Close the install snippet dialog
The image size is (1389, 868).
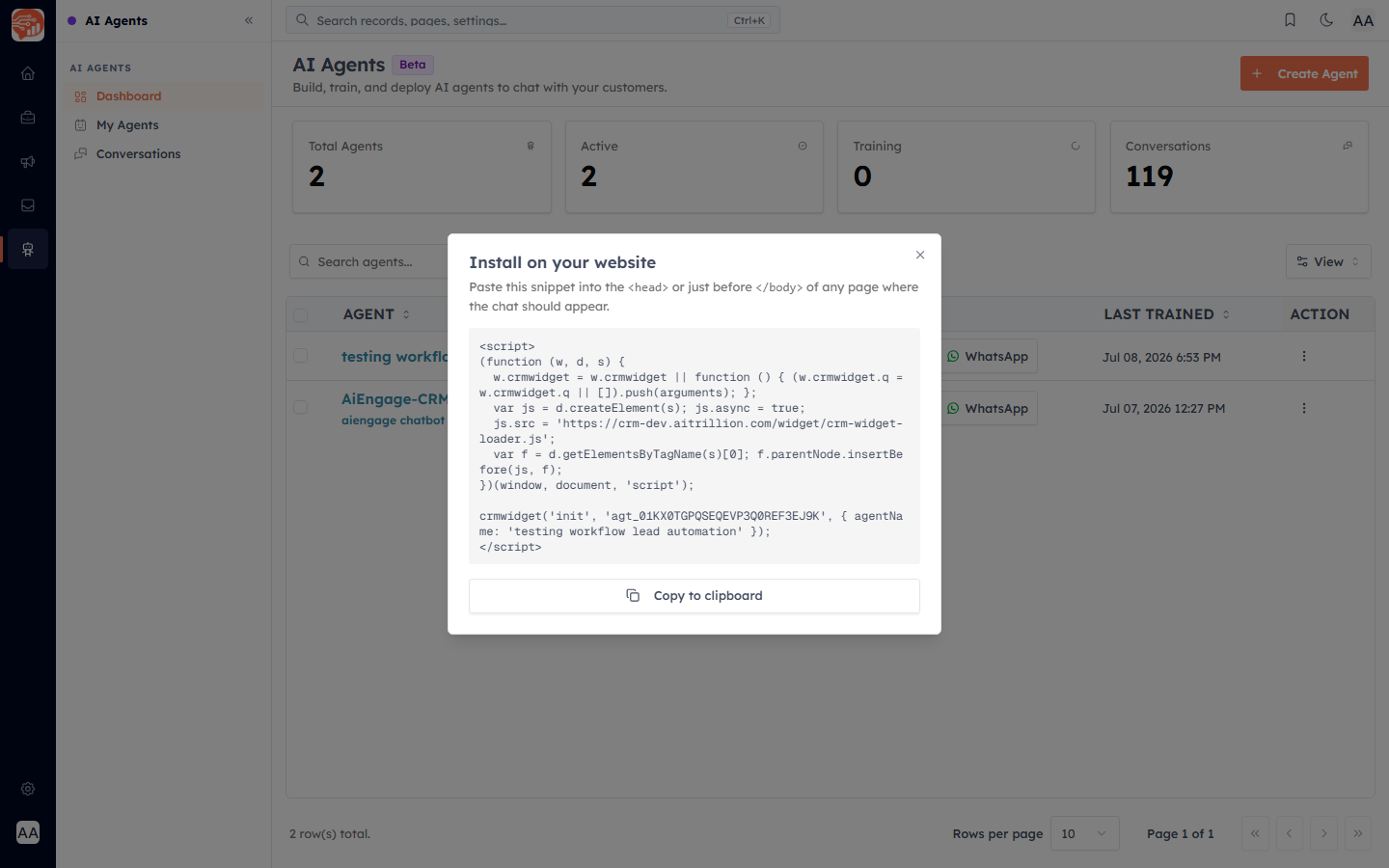tap(920, 255)
